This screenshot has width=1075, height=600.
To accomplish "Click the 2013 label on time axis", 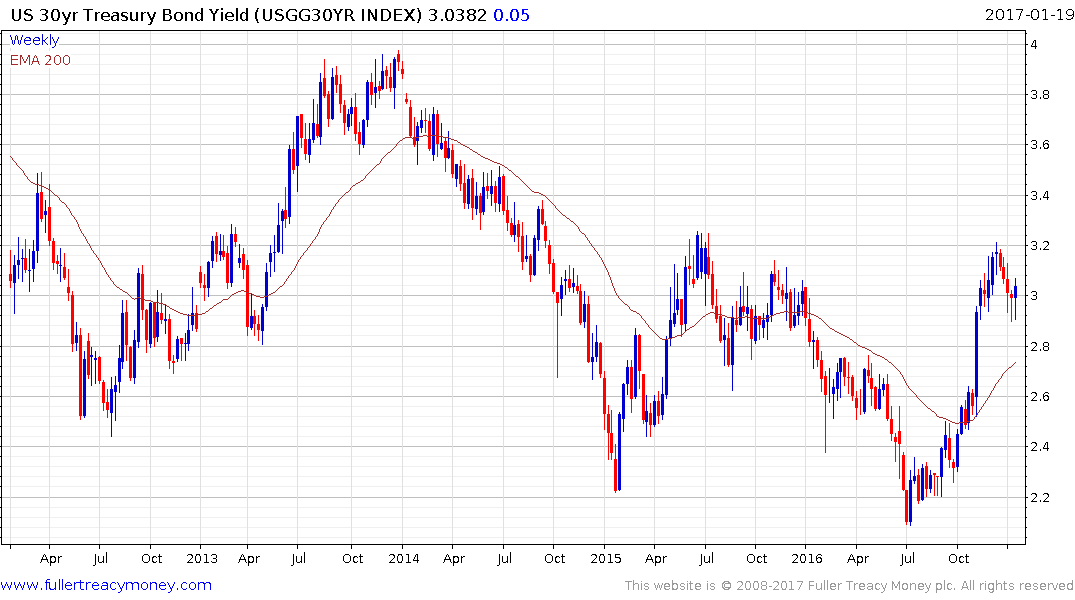I will [x=202, y=558].
